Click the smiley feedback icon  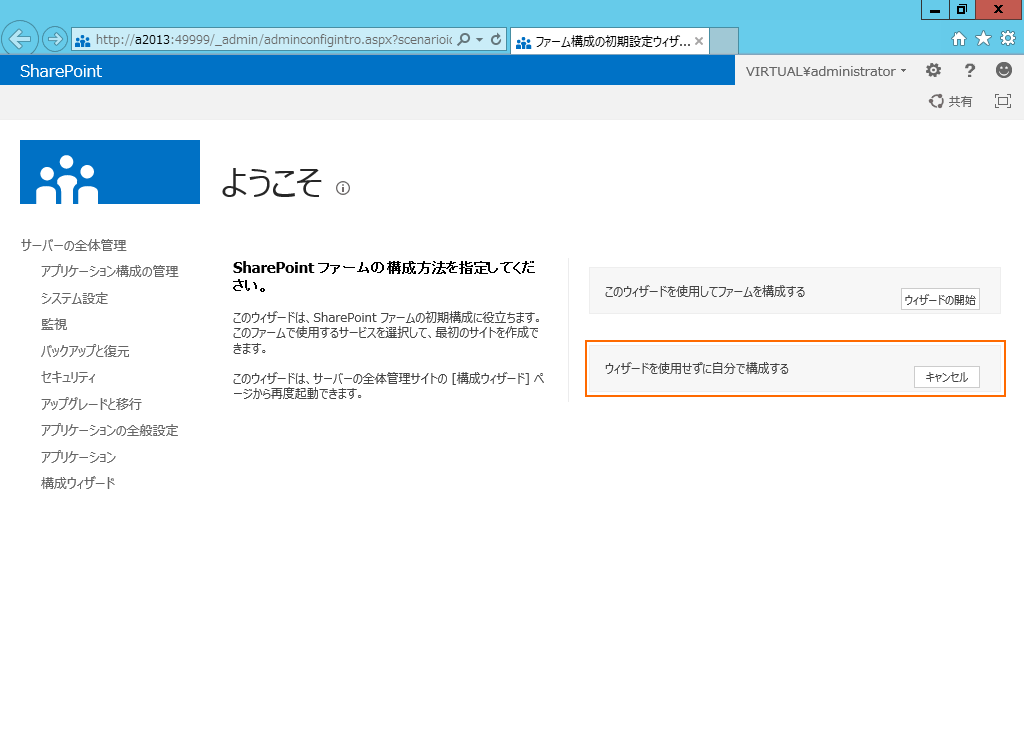click(x=1004, y=70)
